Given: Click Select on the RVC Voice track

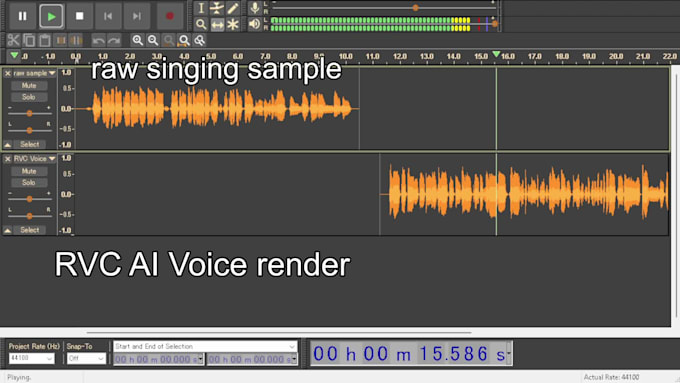Looking at the screenshot, I should (29, 230).
